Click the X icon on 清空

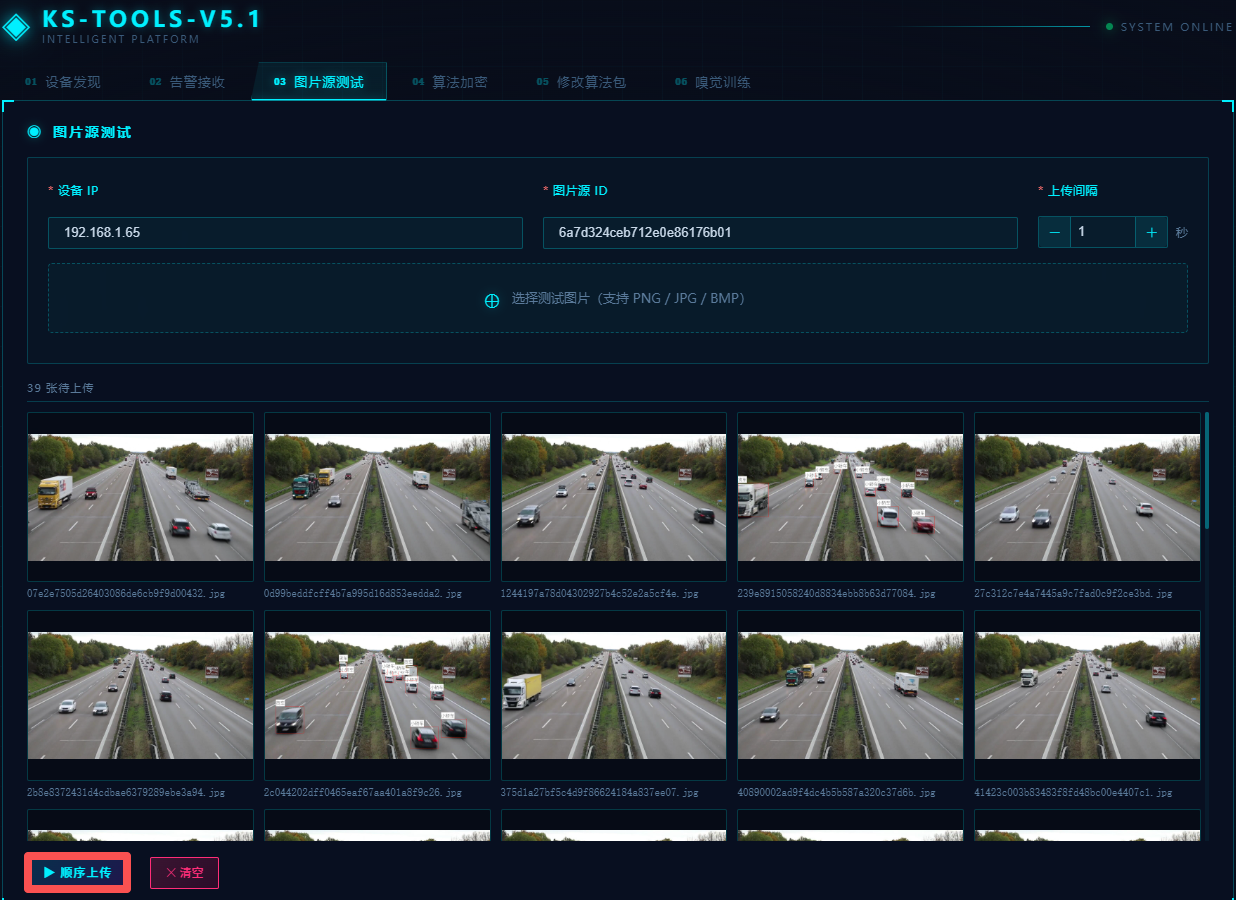pos(171,873)
